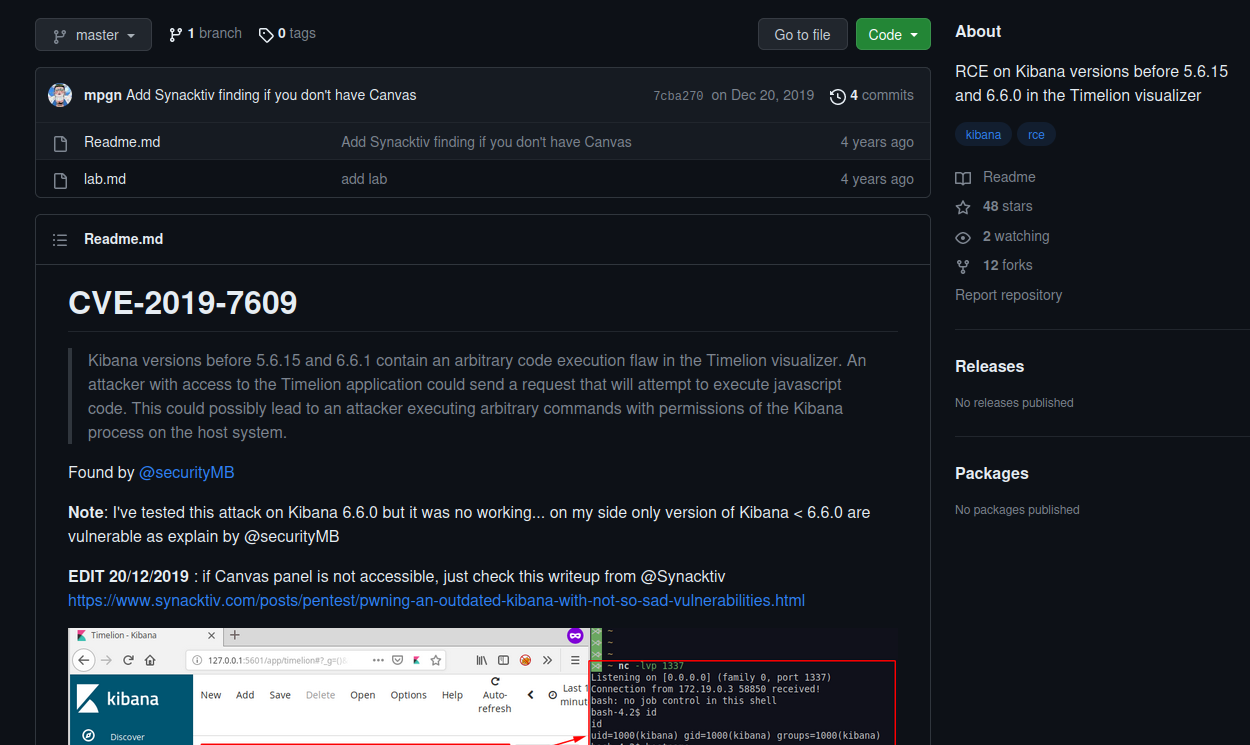Click the git branch icon beside '1 branch'
Viewport: 1250px width, 745px height.
[x=176, y=34]
